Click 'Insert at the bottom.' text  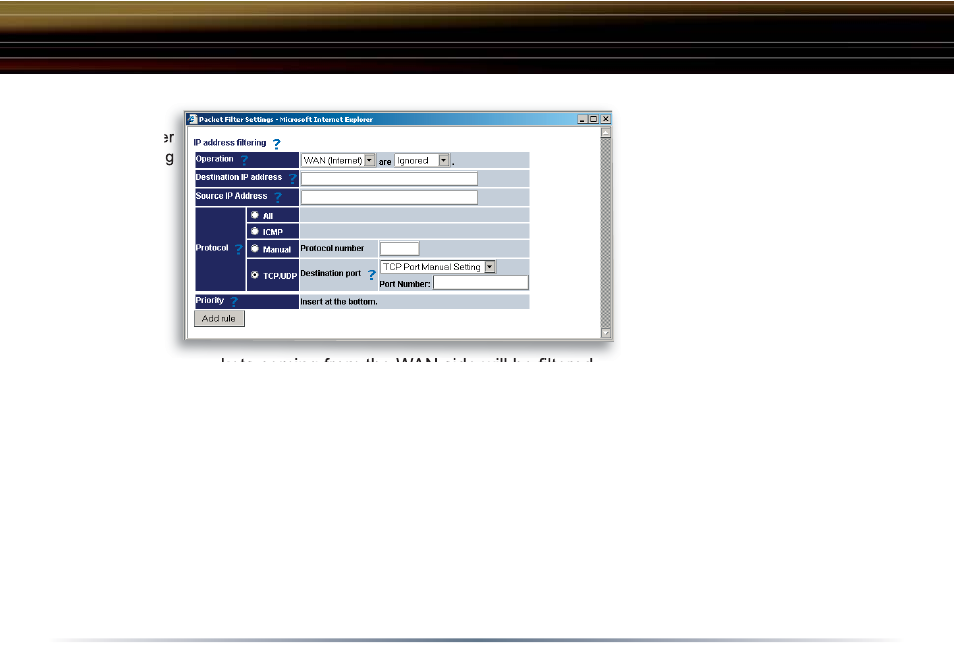(x=339, y=302)
